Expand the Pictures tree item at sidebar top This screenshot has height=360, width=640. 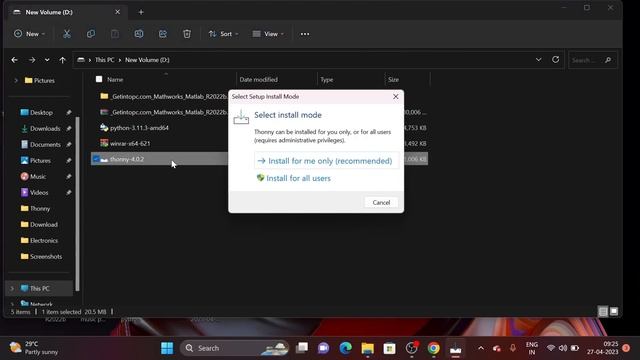point(16,80)
